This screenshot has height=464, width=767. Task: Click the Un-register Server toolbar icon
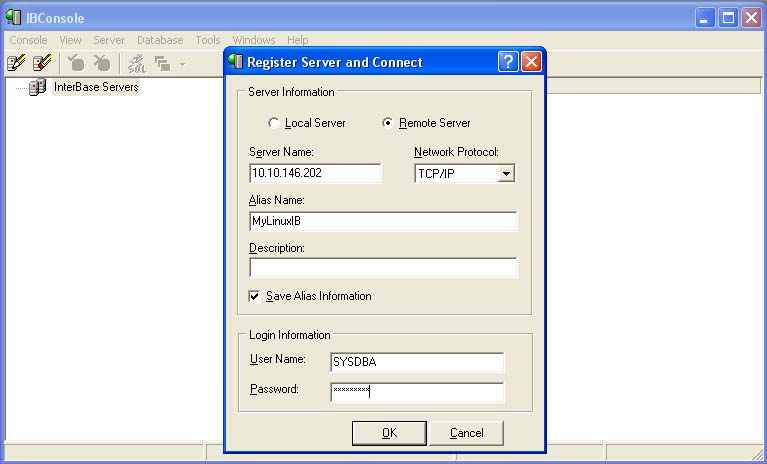43,63
